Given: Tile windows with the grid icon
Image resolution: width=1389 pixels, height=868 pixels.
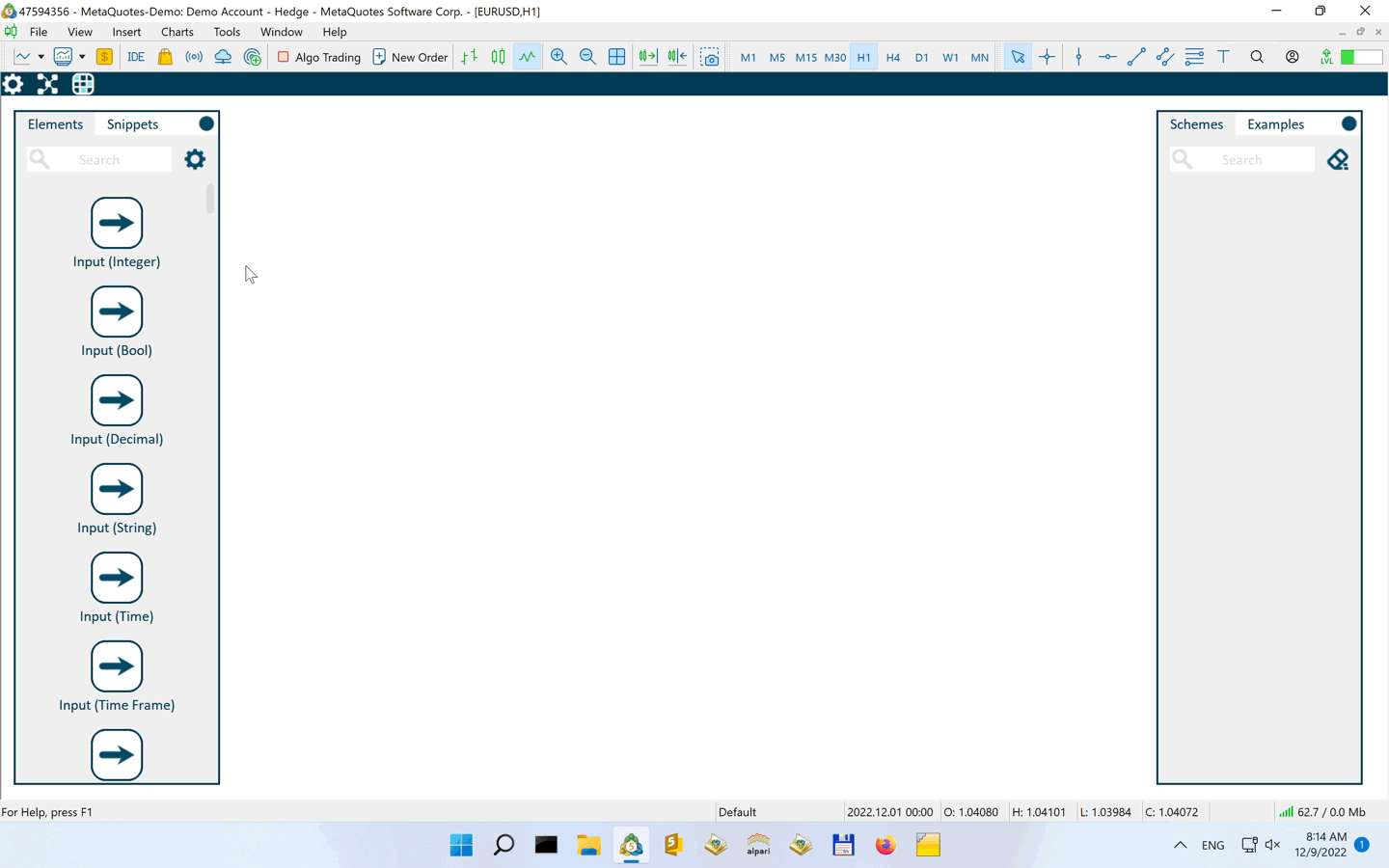Looking at the screenshot, I should (617, 57).
